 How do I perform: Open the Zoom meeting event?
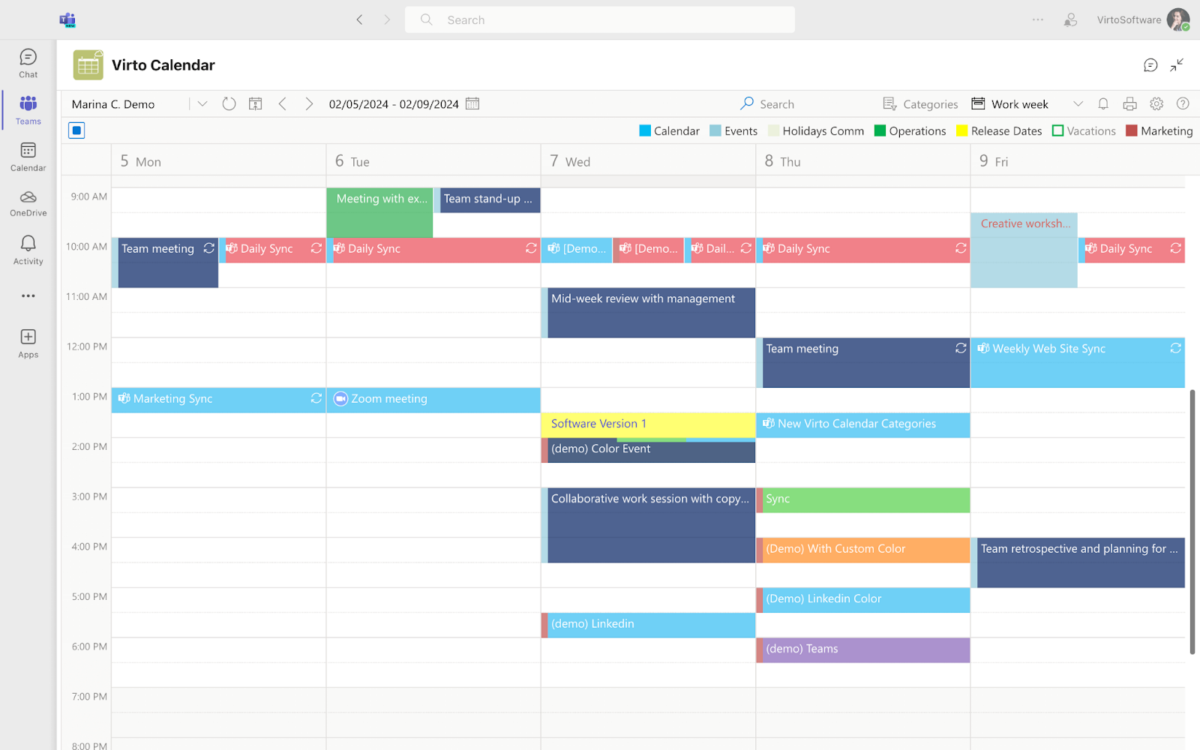433,399
